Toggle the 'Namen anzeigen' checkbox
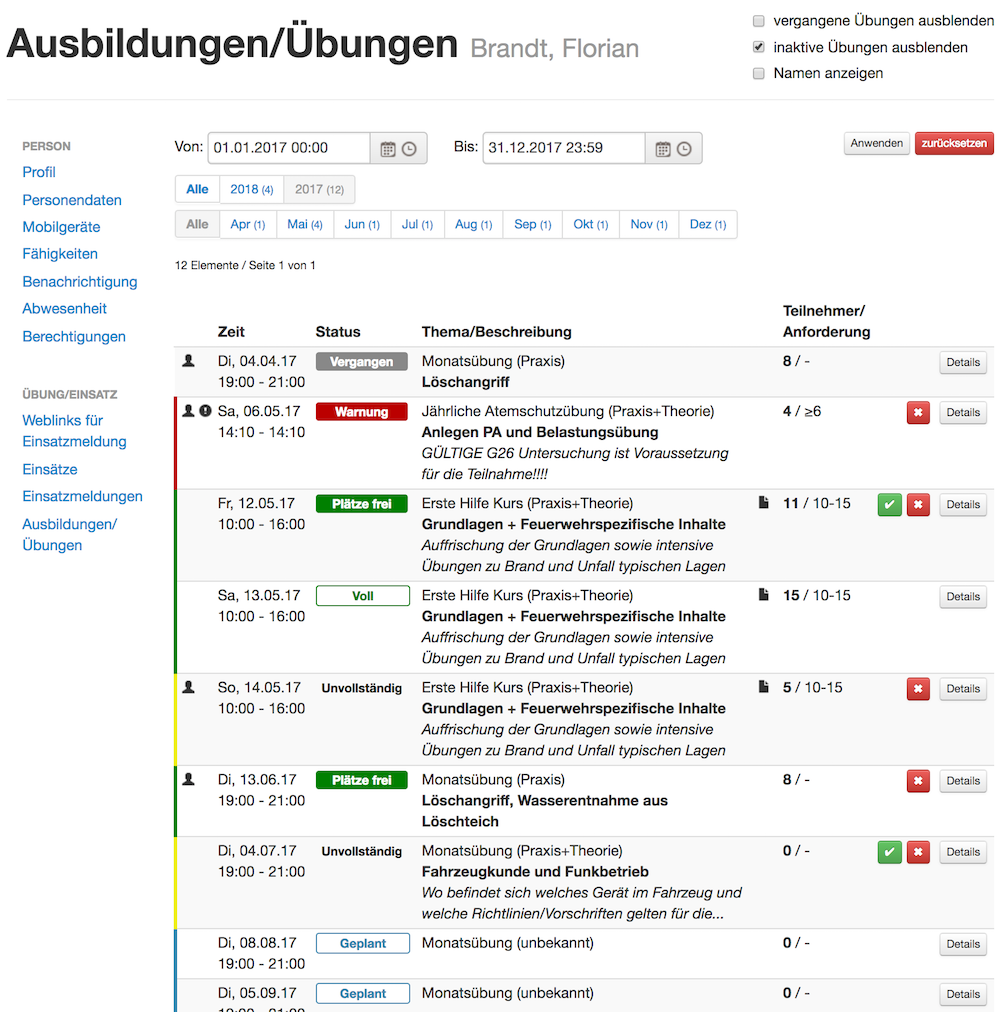This screenshot has width=1000, height=1012. pyautogui.click(x=759, y=73)
